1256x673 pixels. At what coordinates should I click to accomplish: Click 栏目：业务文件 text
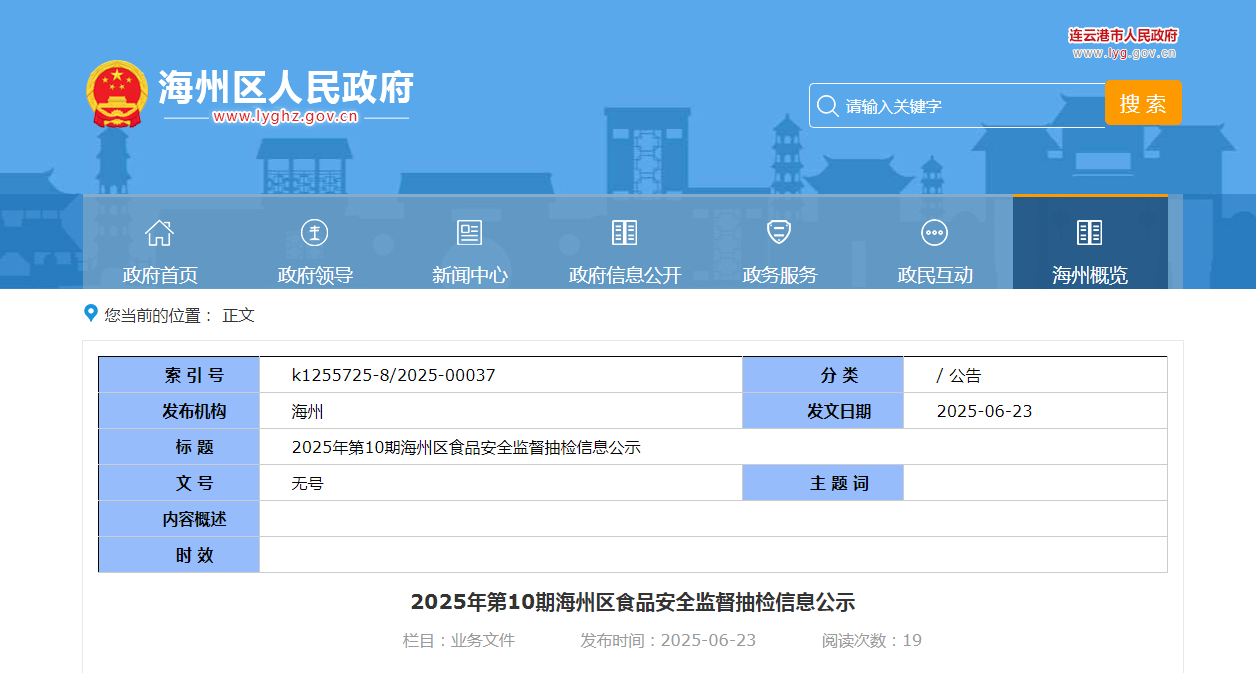[x=459, y=641]
